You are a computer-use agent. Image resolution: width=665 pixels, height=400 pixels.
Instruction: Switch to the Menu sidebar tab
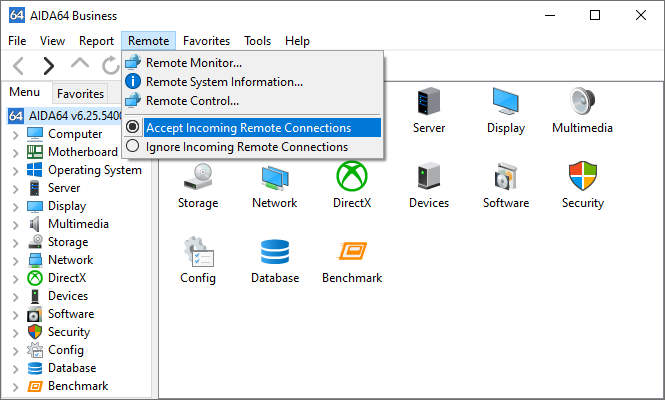(x=25, y=92)
